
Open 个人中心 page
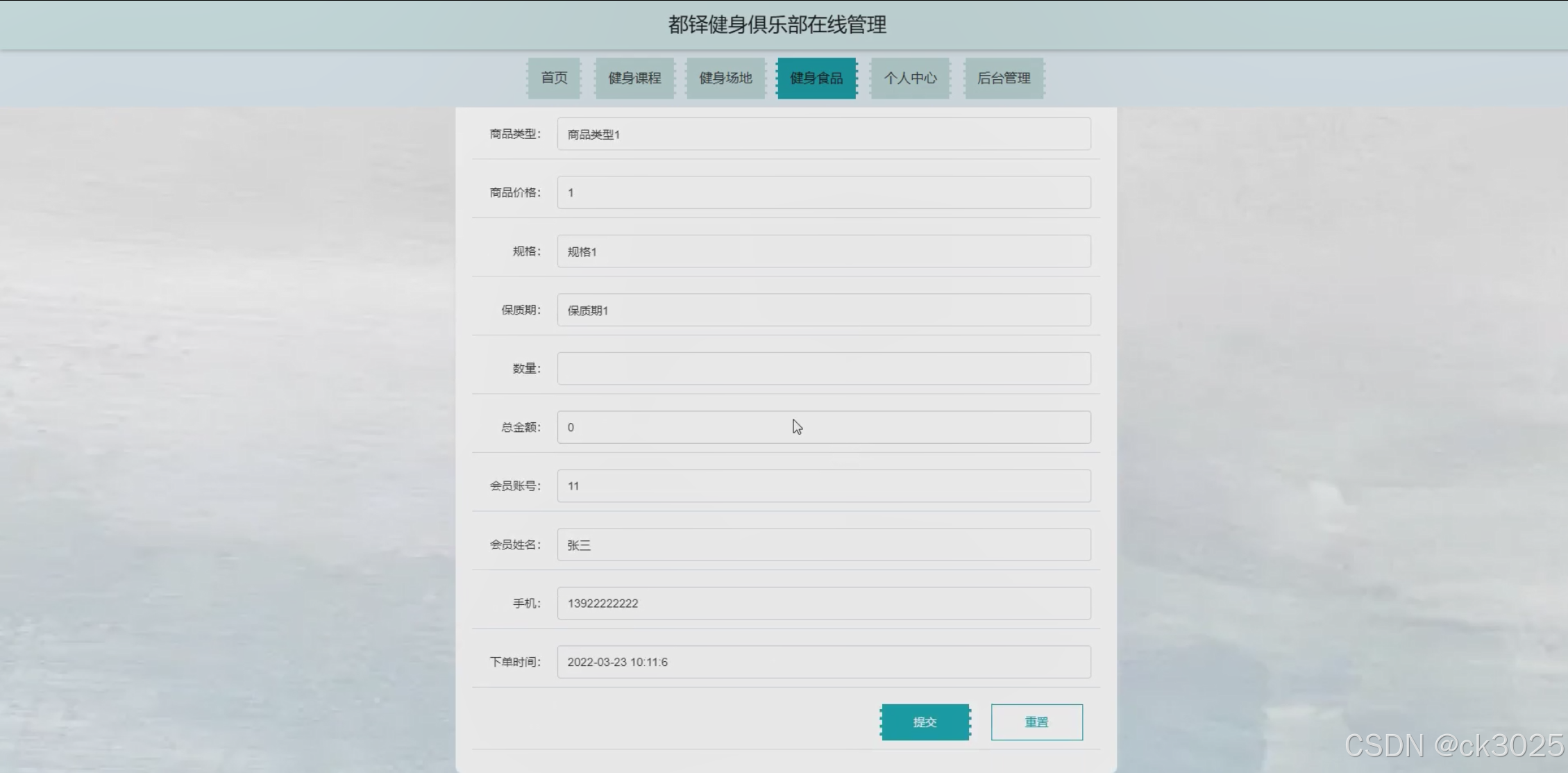[x=910, y=78]
